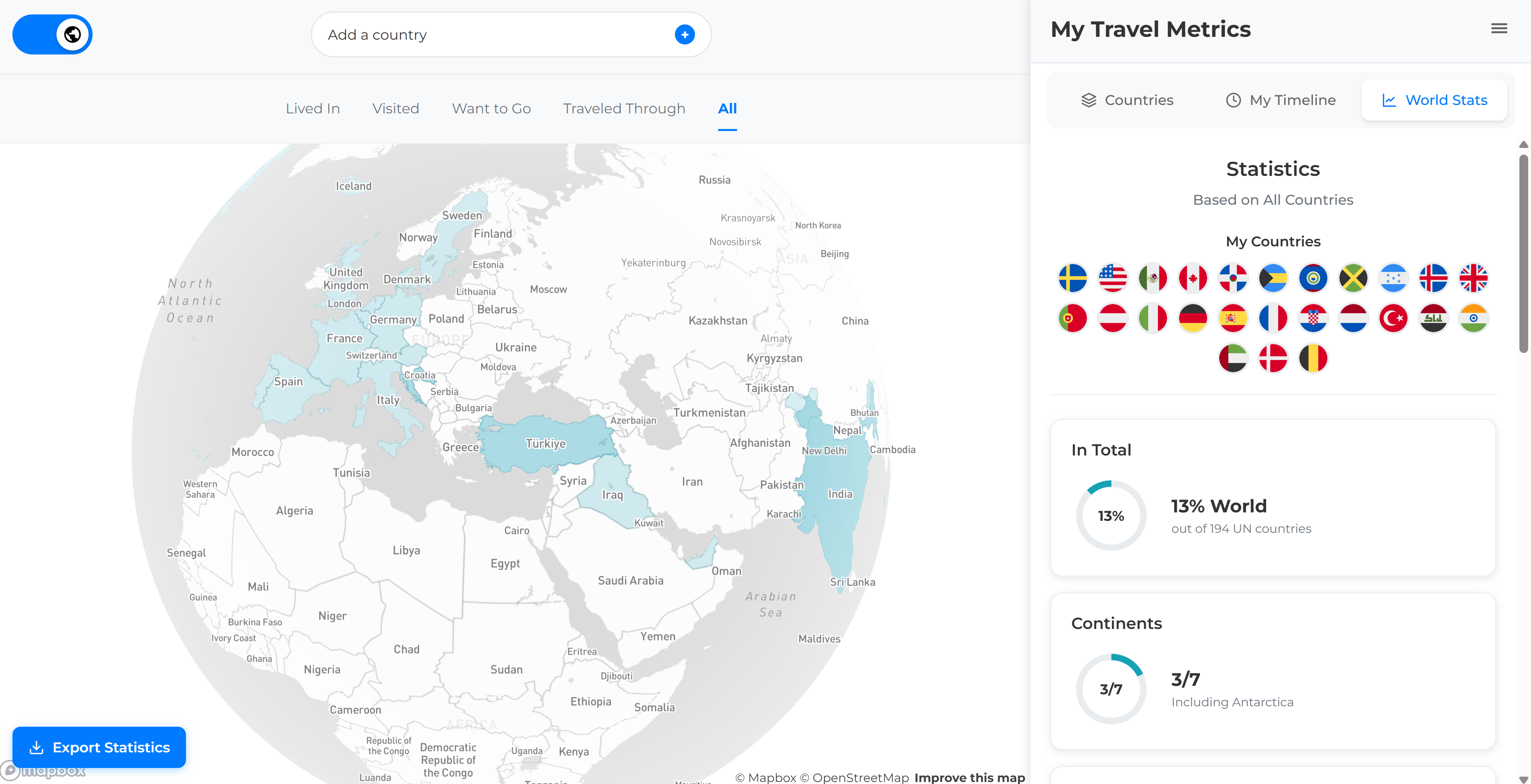
Task: Click the Export Statistics button
Action: [x=99, y=747]
